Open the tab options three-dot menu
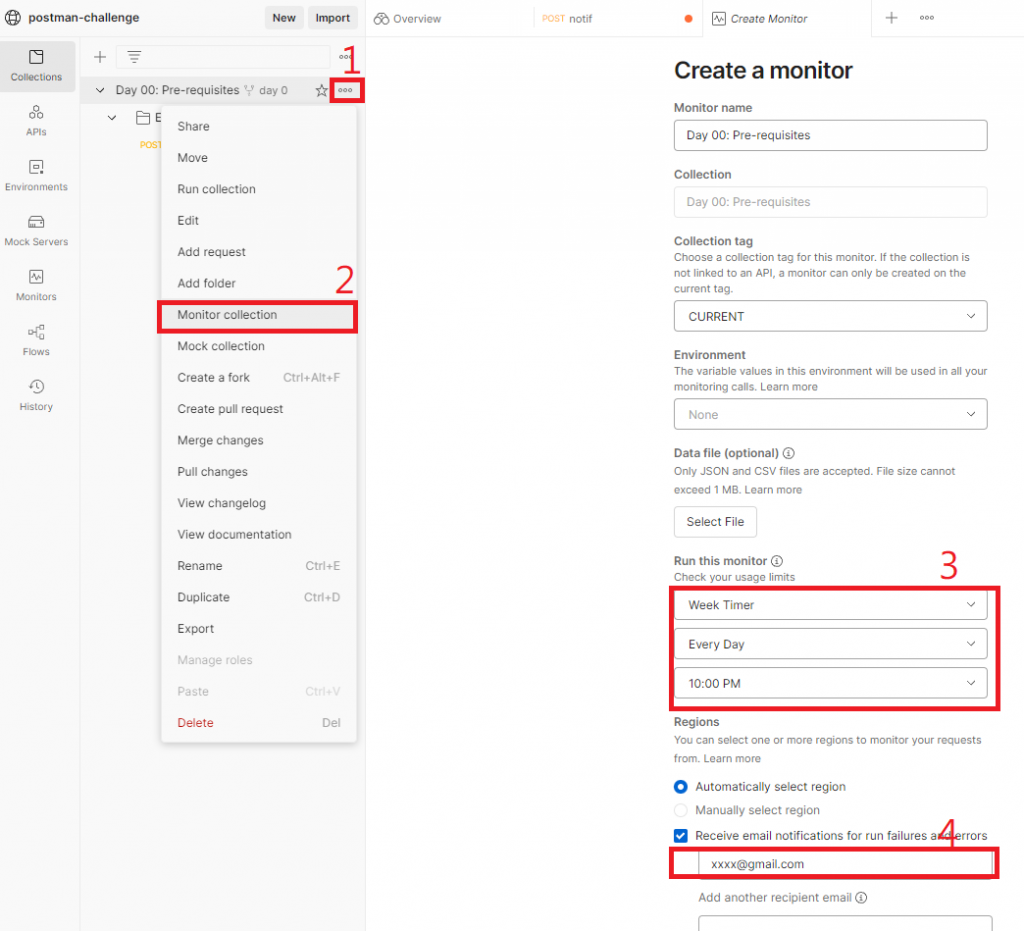The image size is (1024, 931). 926,18
